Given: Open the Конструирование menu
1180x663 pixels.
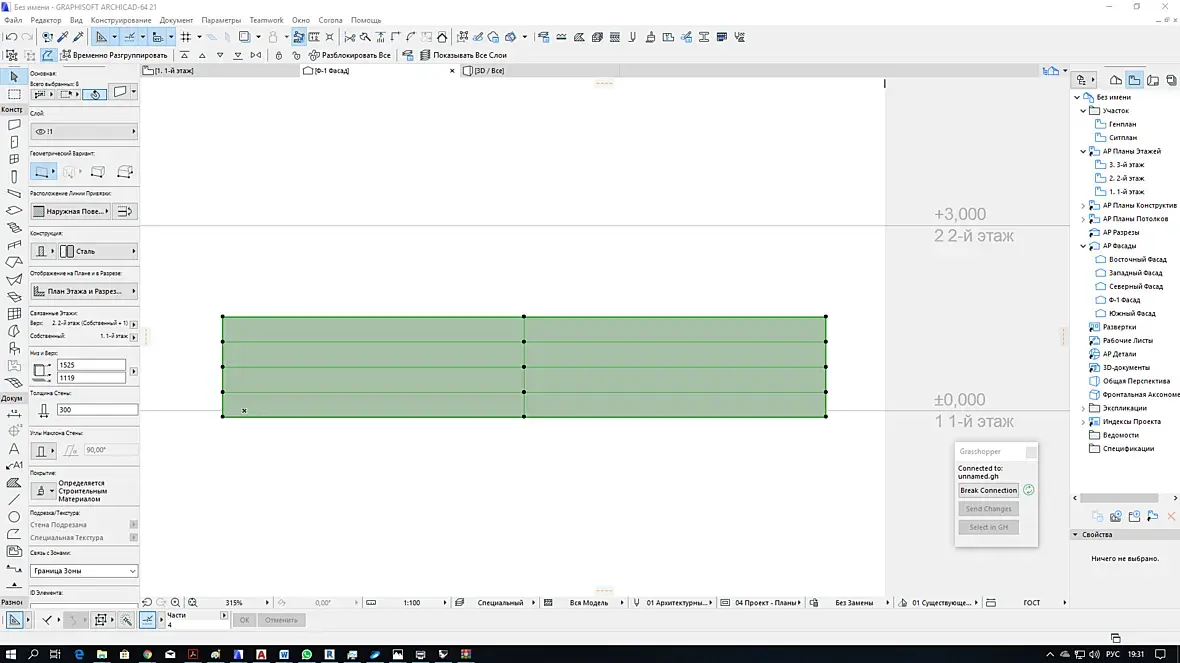Looking at the screenshot, I should point(120,20).
